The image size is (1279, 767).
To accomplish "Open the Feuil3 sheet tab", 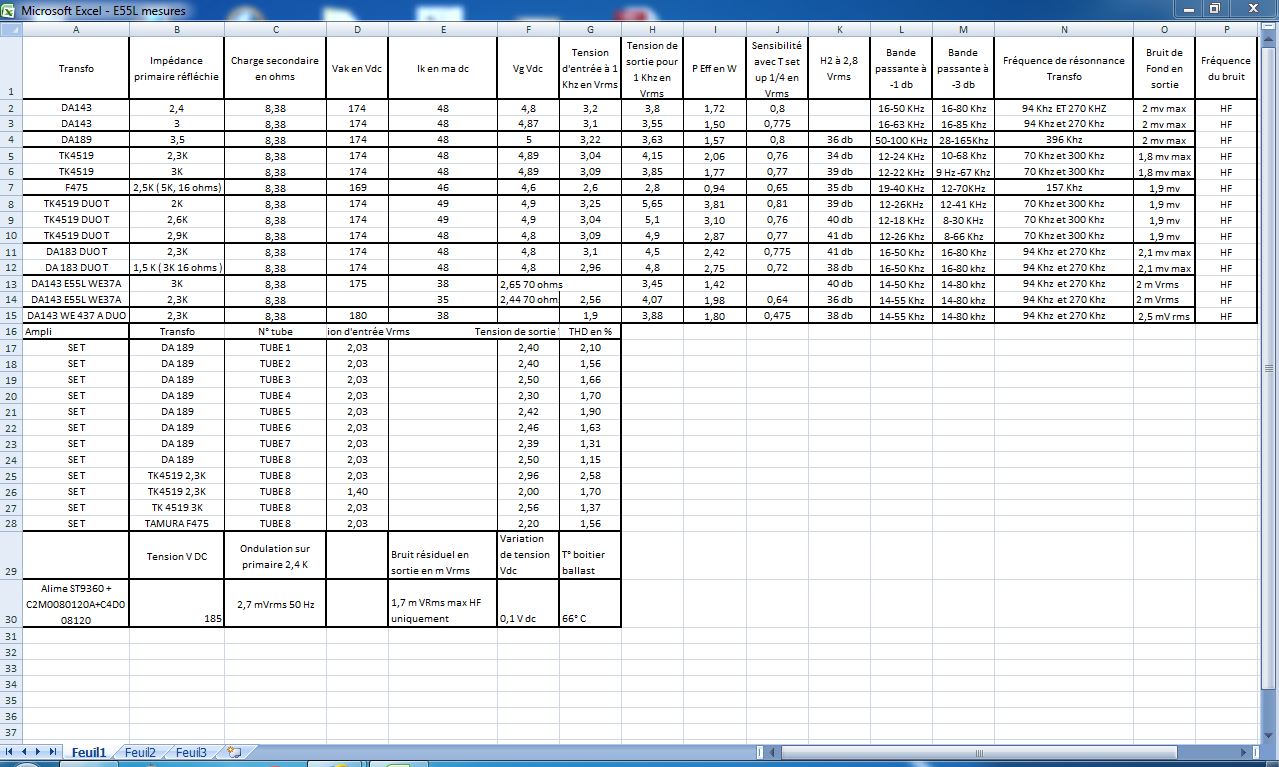I will pyautogui.click(x=191, y=752).
